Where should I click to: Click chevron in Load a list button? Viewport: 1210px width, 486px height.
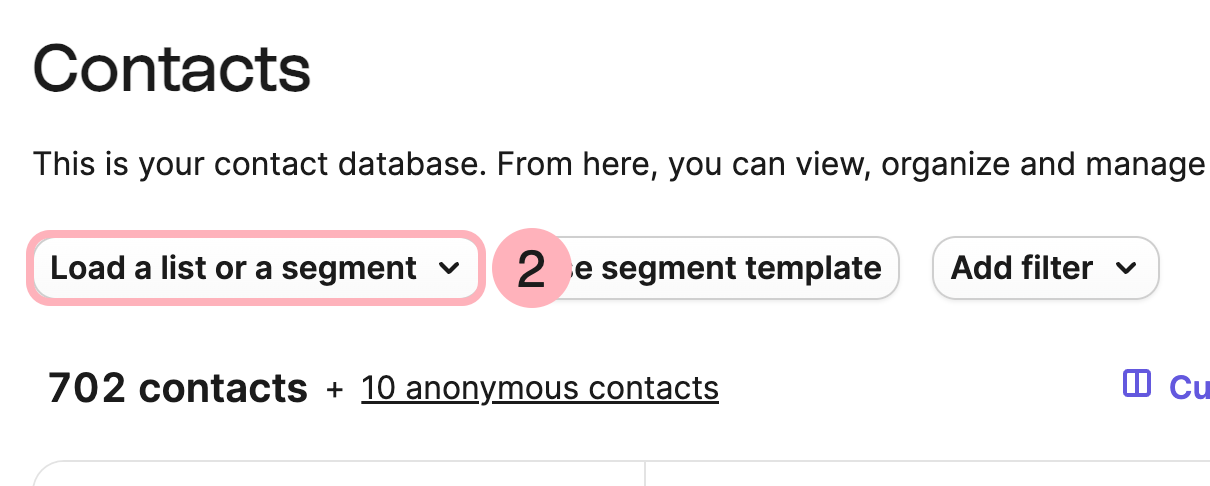point(450,268)
